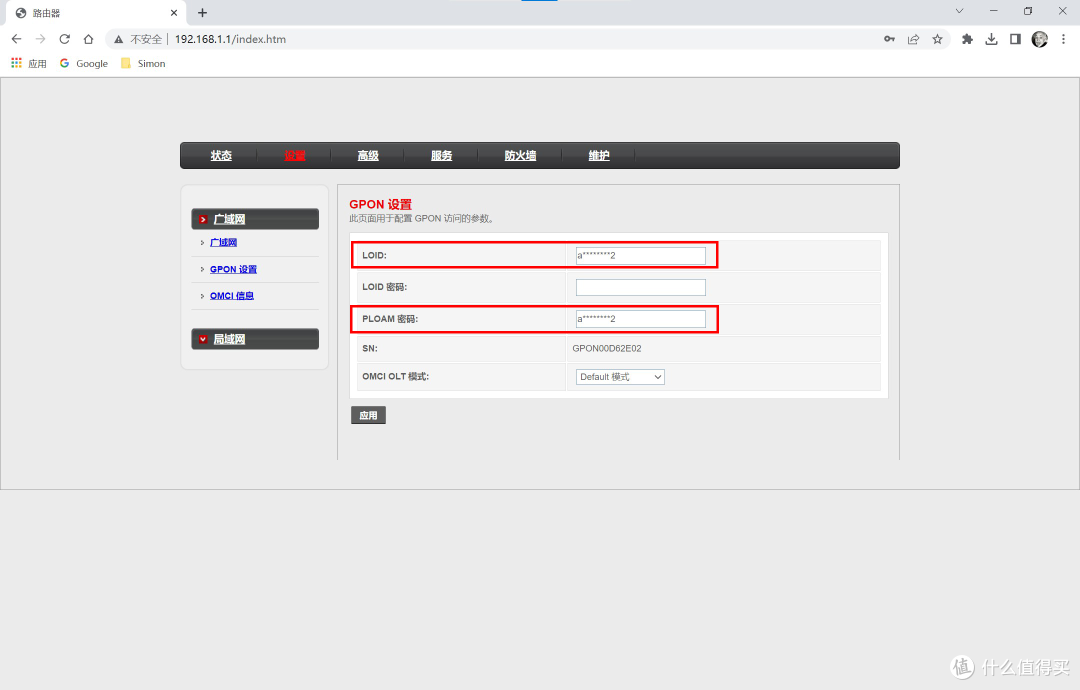Screen dimensions: 1080x690
Task: Open the Simon bookmarks folder
Action: (143, 63)
